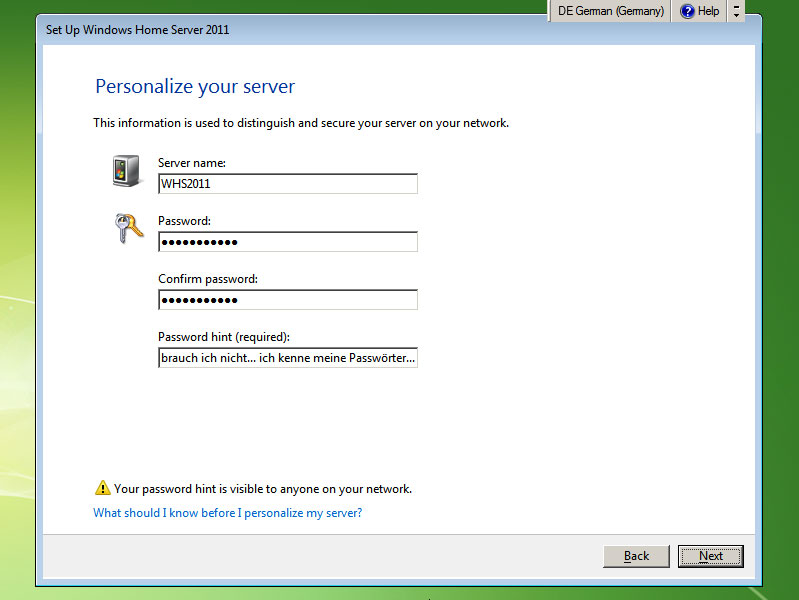The width and height of the screenshot is (799, 600).
Task: Click the Back button
Action: 636,556
